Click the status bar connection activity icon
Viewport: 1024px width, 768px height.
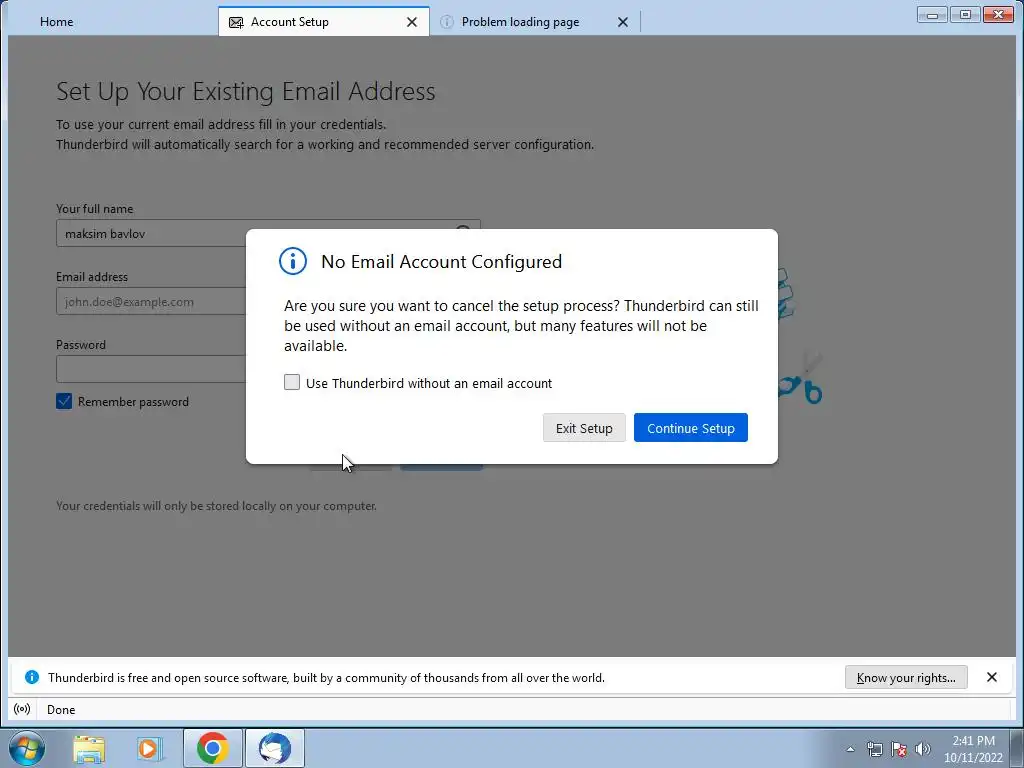[22, 709]
